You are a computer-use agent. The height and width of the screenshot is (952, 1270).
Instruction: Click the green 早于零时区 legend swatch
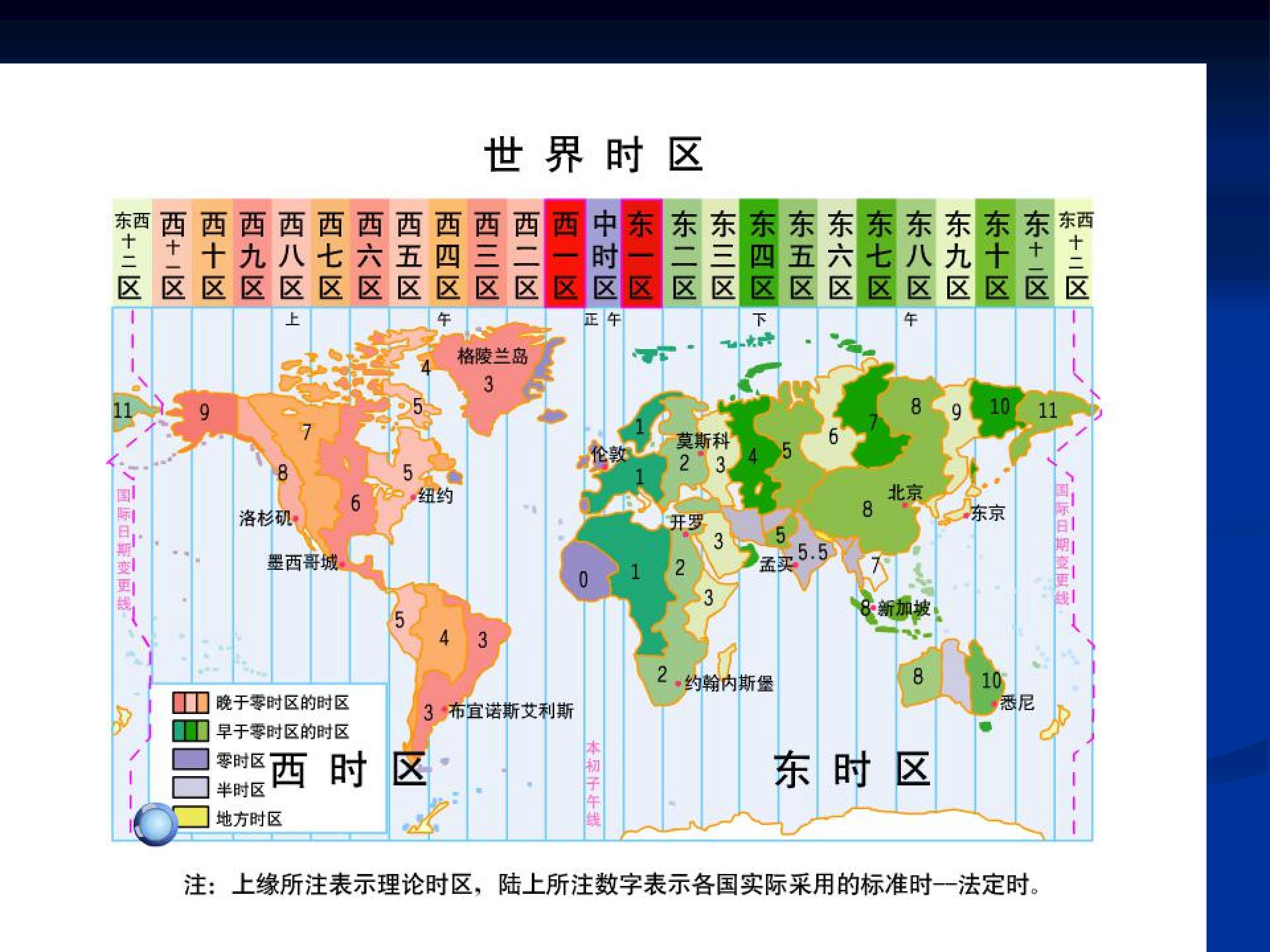190,730
